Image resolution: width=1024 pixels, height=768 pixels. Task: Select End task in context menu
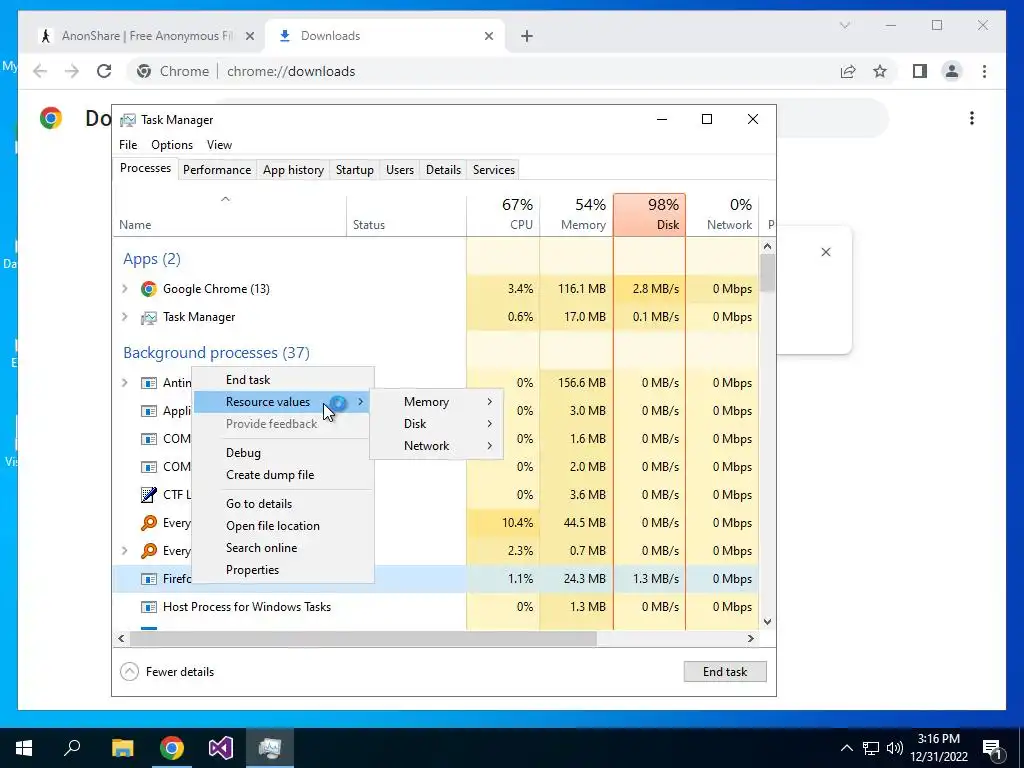pyautogui.click(x=283, y=379)
